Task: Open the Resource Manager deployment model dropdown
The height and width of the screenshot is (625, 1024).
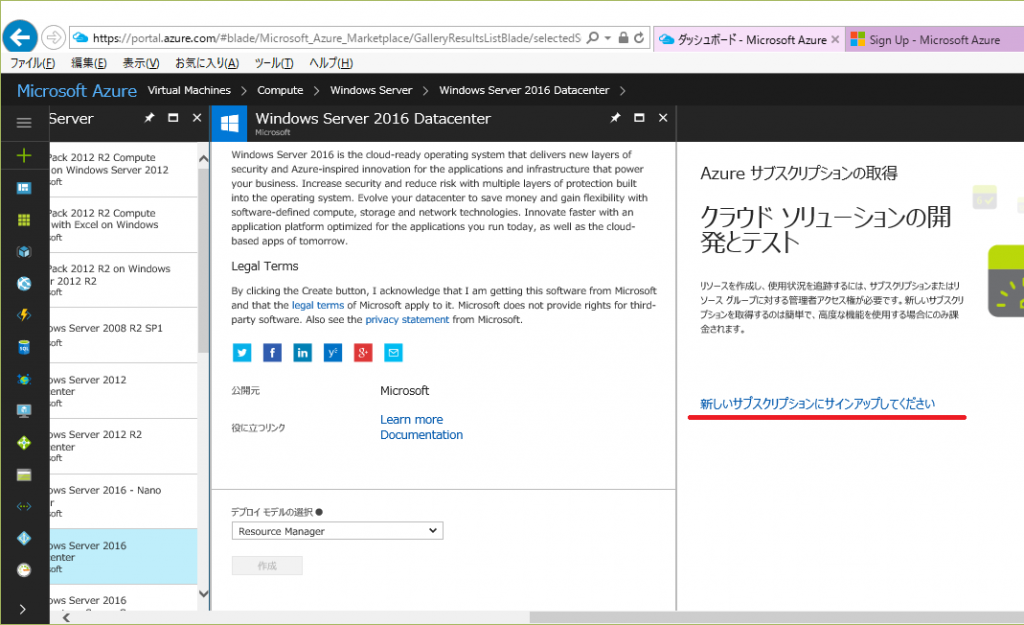Action: [338, 531]
